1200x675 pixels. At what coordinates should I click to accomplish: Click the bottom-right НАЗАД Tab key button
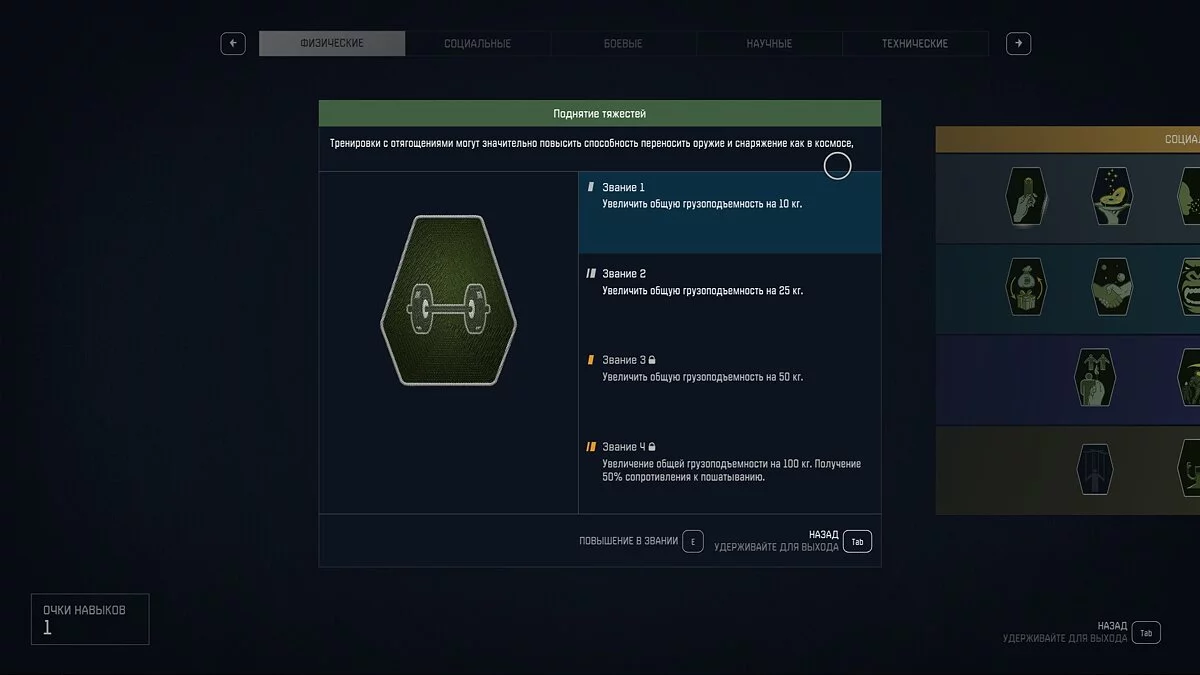tap(1146, 632)
